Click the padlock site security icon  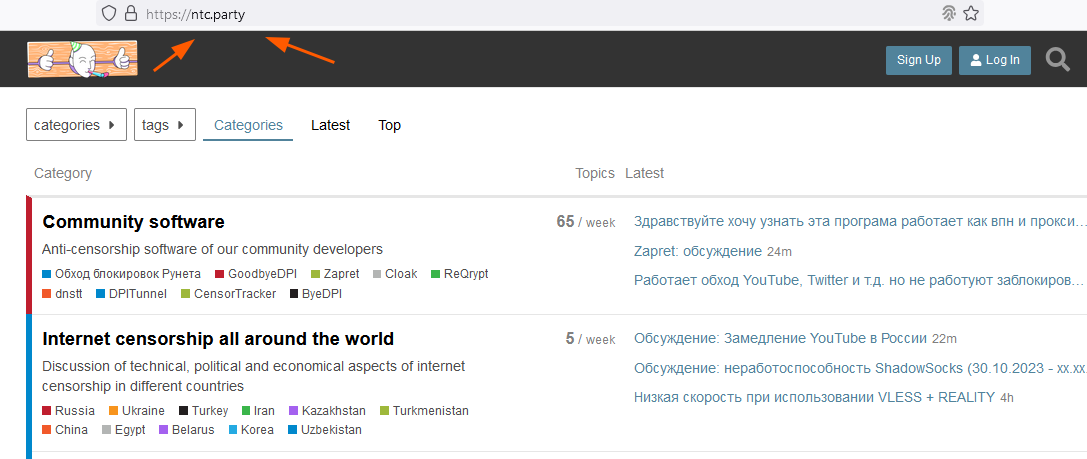click(x=130, y=14)
